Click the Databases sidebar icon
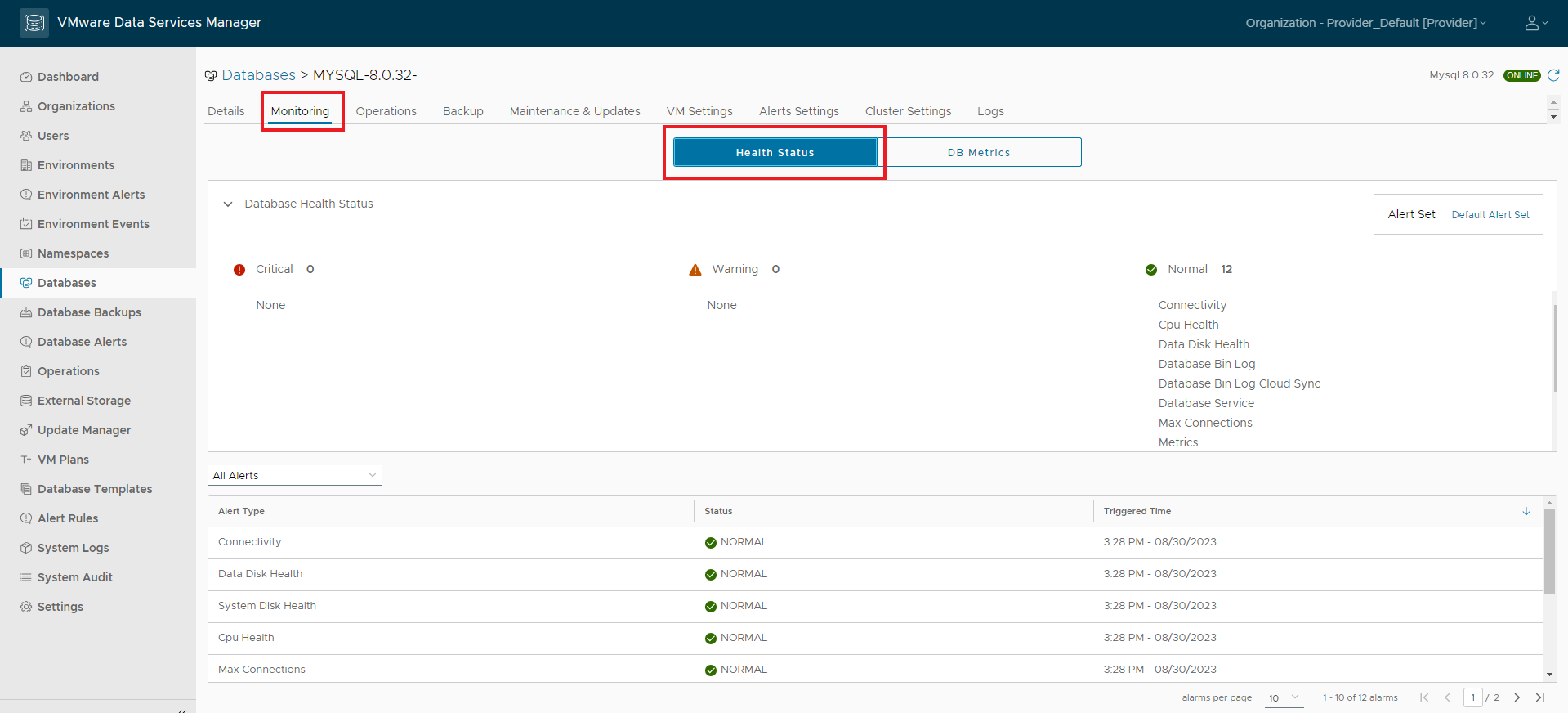This screenshot has height=713, width=1568. [x=26, y=283]
